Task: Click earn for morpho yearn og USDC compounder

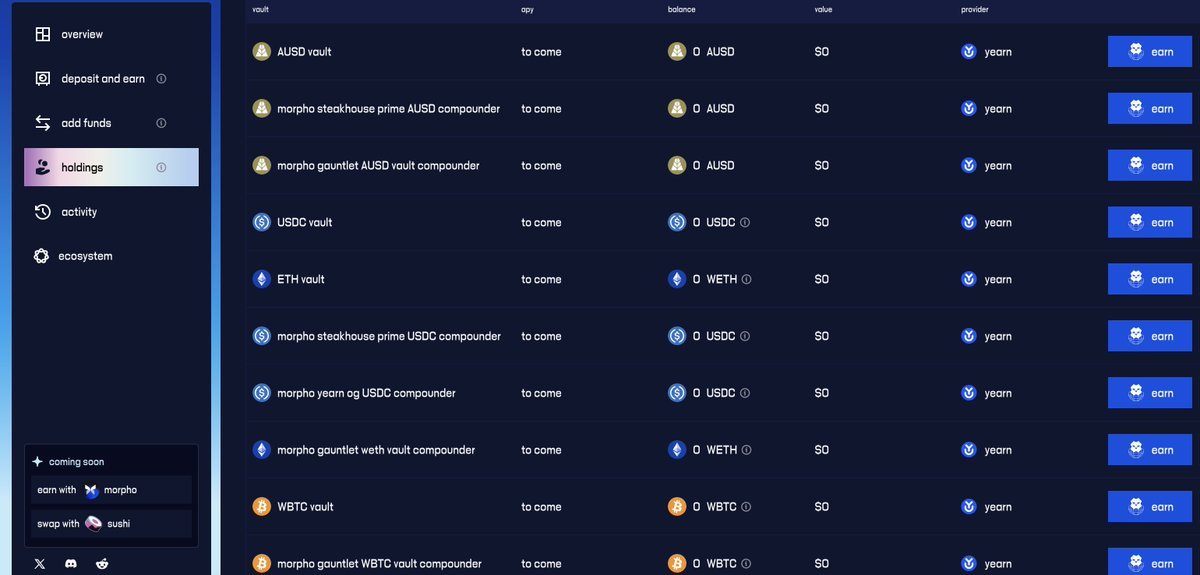Action: coord(1150,393)
